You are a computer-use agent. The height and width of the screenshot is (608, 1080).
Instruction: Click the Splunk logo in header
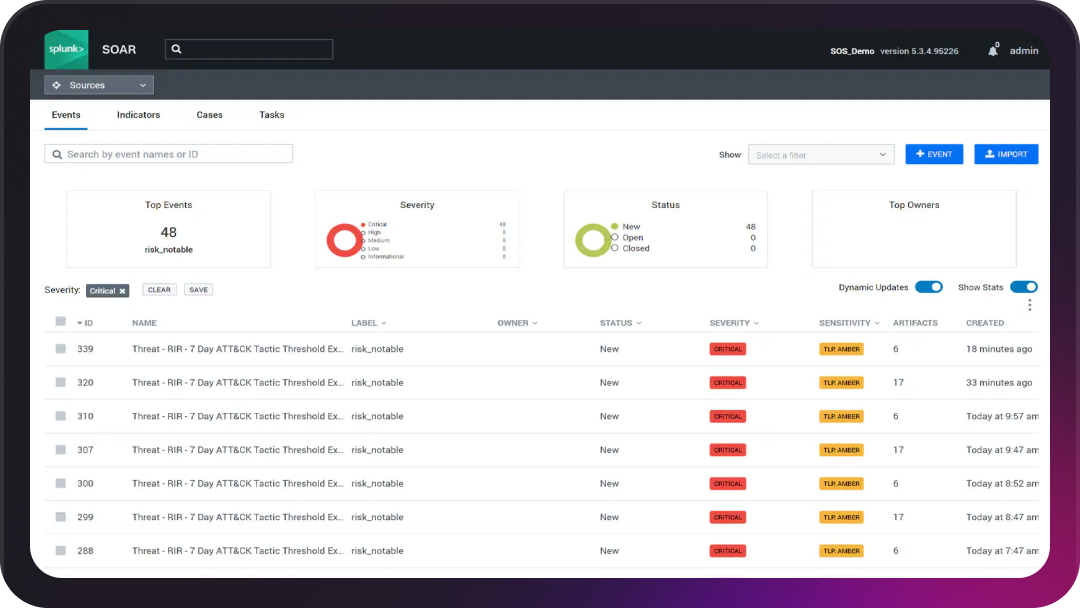tap(66, 49)
